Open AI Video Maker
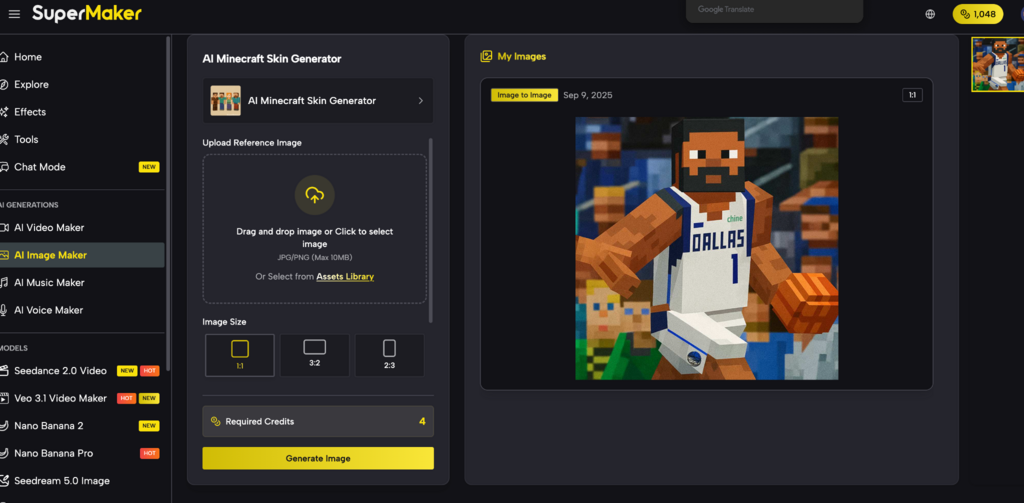Image resolution: width=1024 pixels, height=503 pixels. (49, 228)
